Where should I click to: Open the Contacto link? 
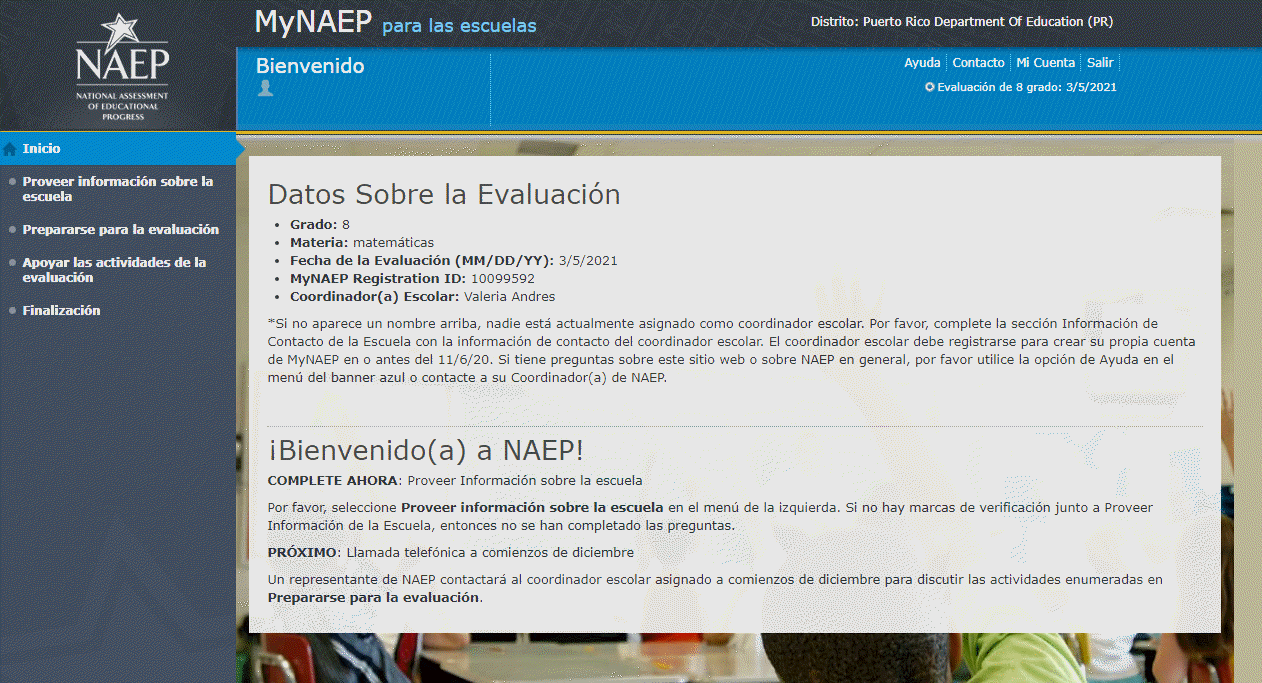(978, 62)
